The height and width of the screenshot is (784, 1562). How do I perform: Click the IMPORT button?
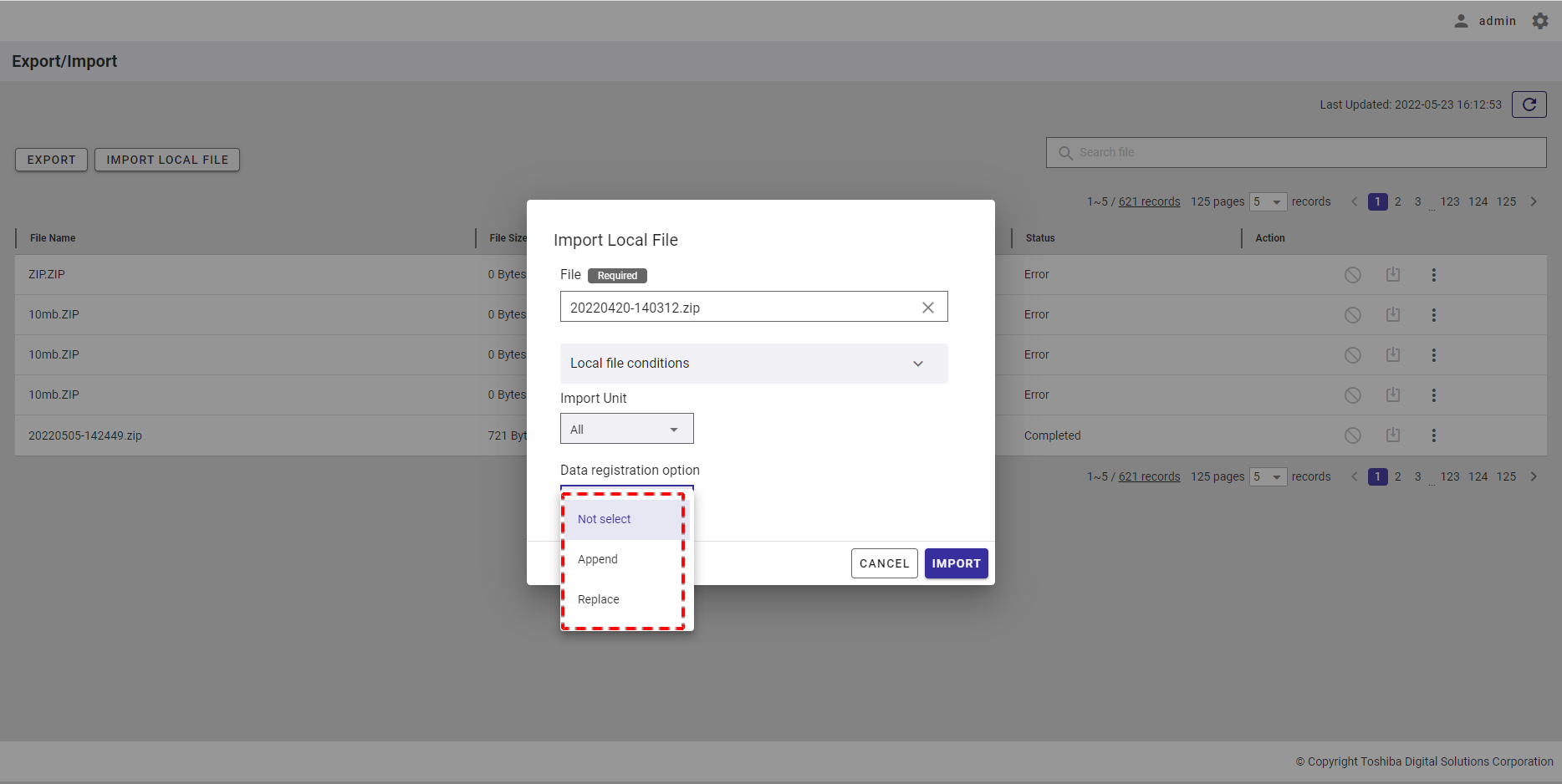(956, 563)
